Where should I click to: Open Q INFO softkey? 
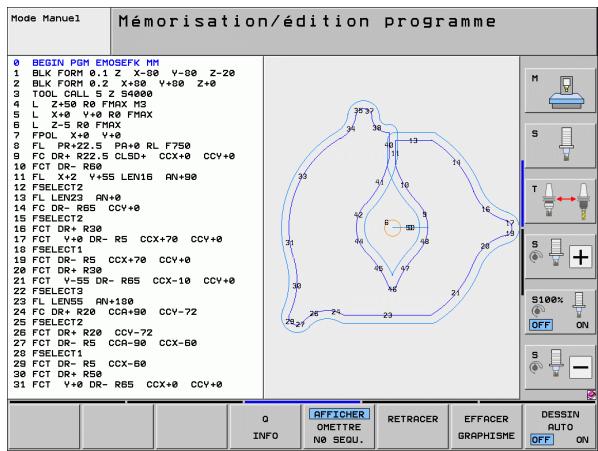(265, 426)
